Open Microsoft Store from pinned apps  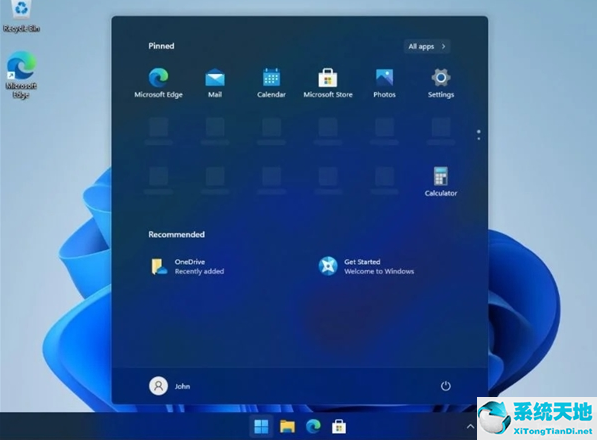328,83
